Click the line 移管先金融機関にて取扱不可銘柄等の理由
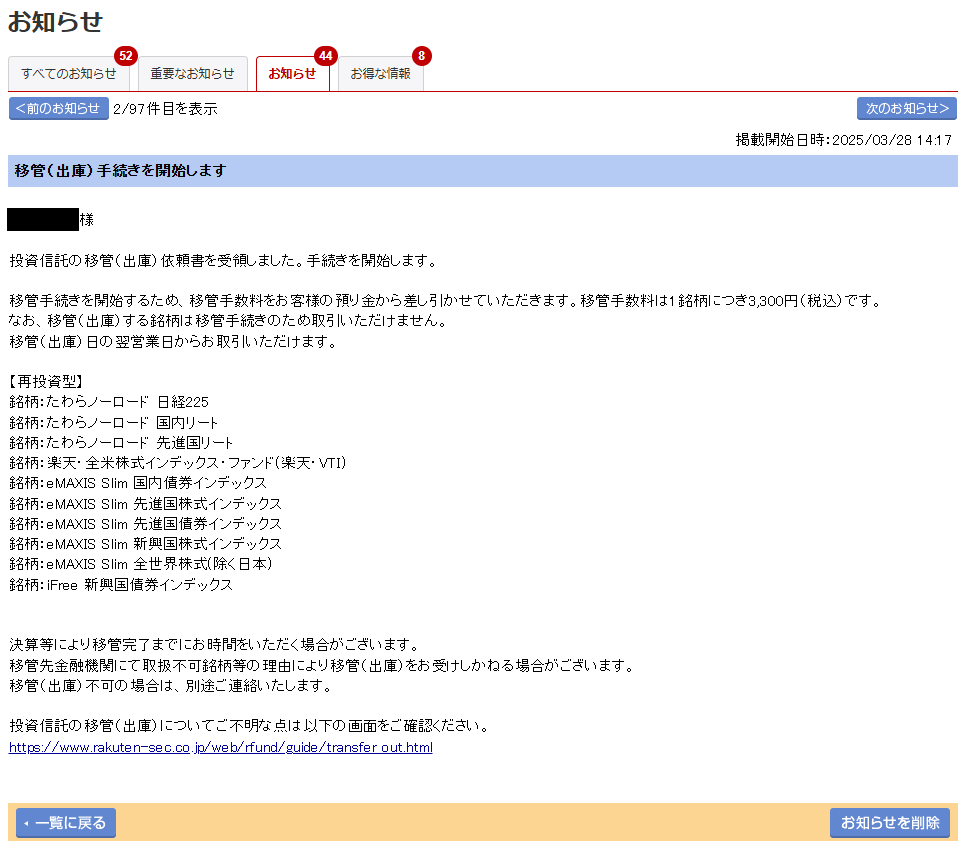The height and width of the screenshot is (854, 967). [323, 665]
